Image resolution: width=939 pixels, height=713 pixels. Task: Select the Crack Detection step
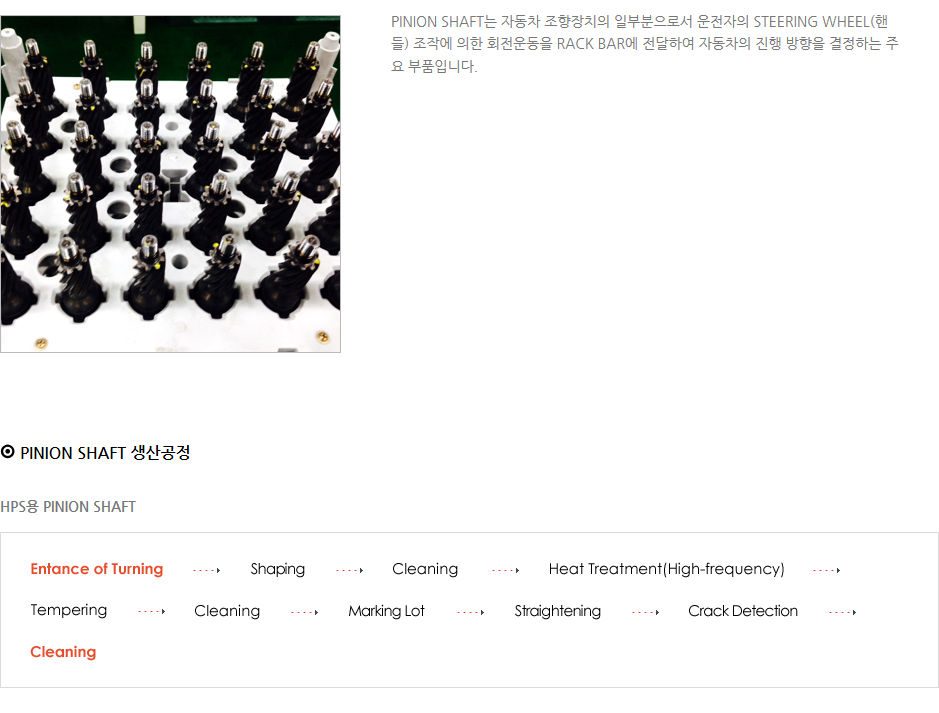coord(743,611)
